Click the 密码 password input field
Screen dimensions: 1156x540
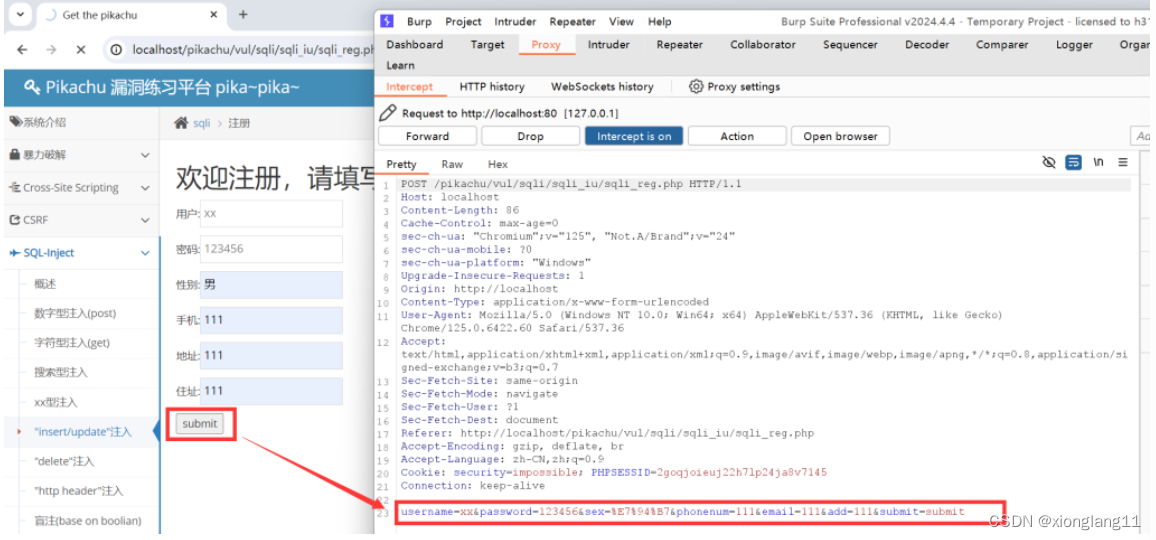(271, 249)
